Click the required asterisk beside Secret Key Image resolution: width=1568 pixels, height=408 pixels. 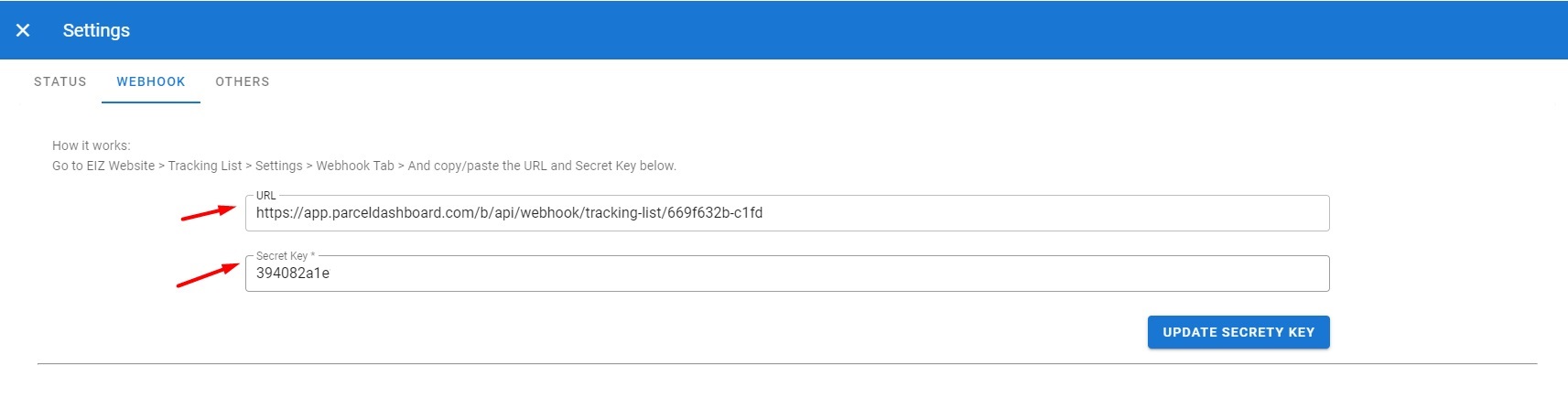coord(313,255)
